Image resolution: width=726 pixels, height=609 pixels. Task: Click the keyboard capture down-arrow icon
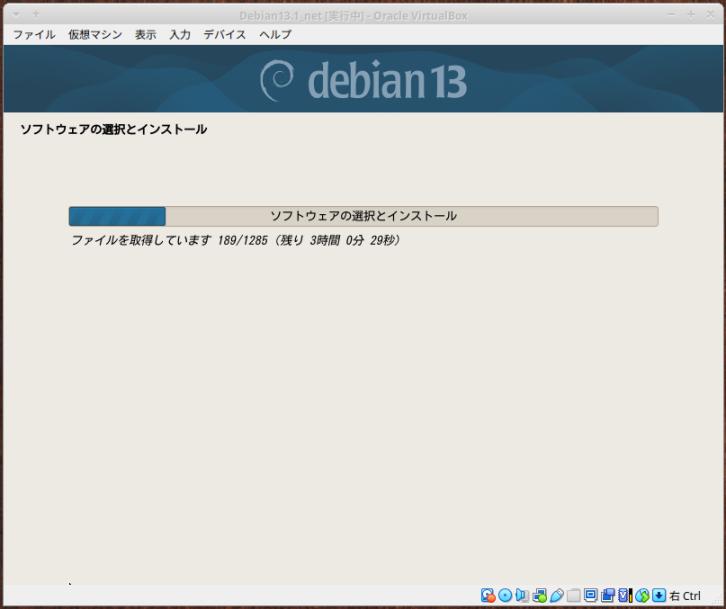[x=659, y=595]
